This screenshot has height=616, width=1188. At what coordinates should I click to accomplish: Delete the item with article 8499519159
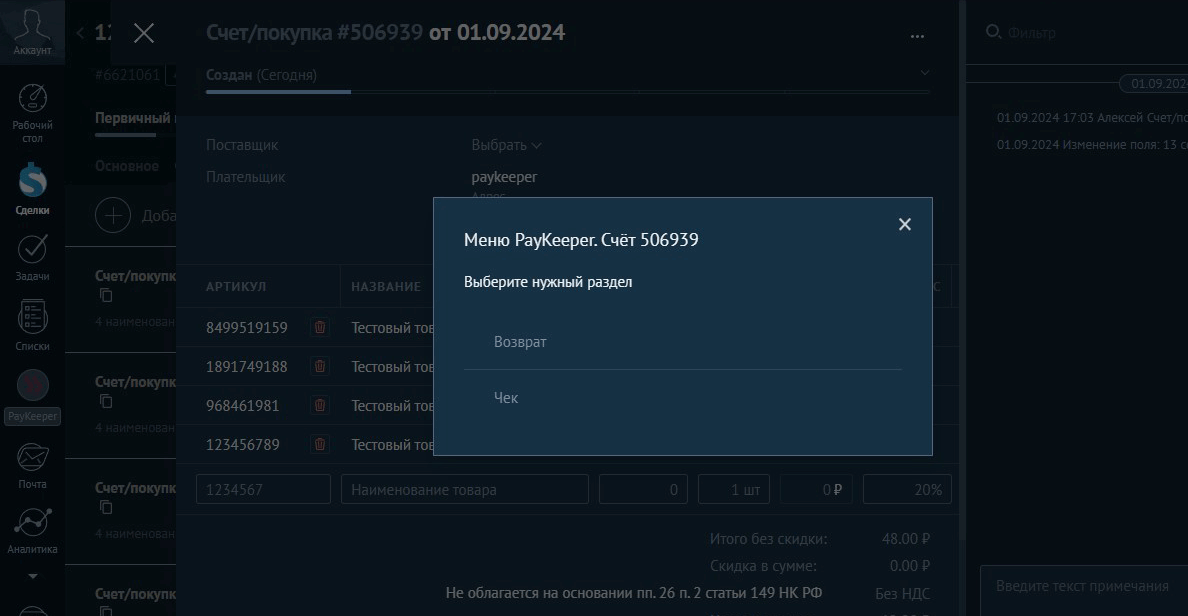coord(320,328)
